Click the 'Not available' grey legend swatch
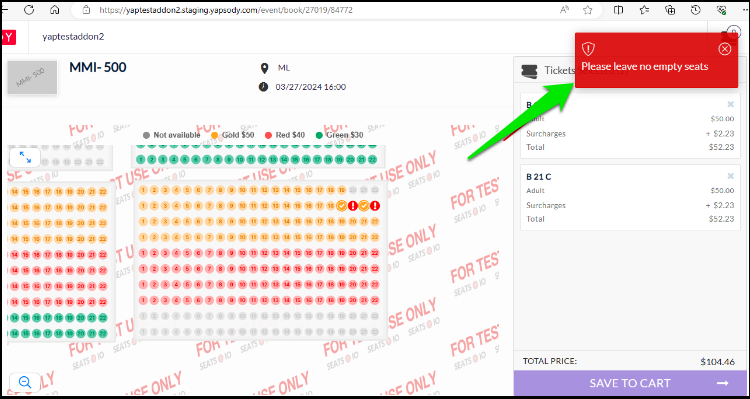 coord(146,135)
